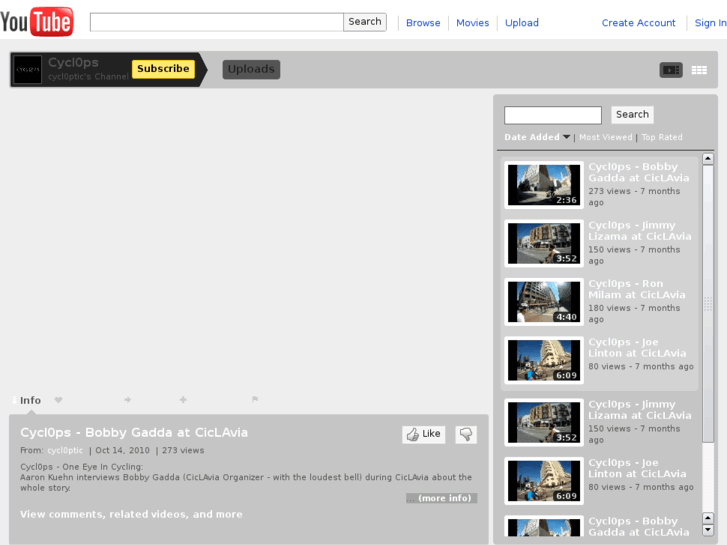Open Upload in top navigation
727x545 pixels.
click(522, 23)
